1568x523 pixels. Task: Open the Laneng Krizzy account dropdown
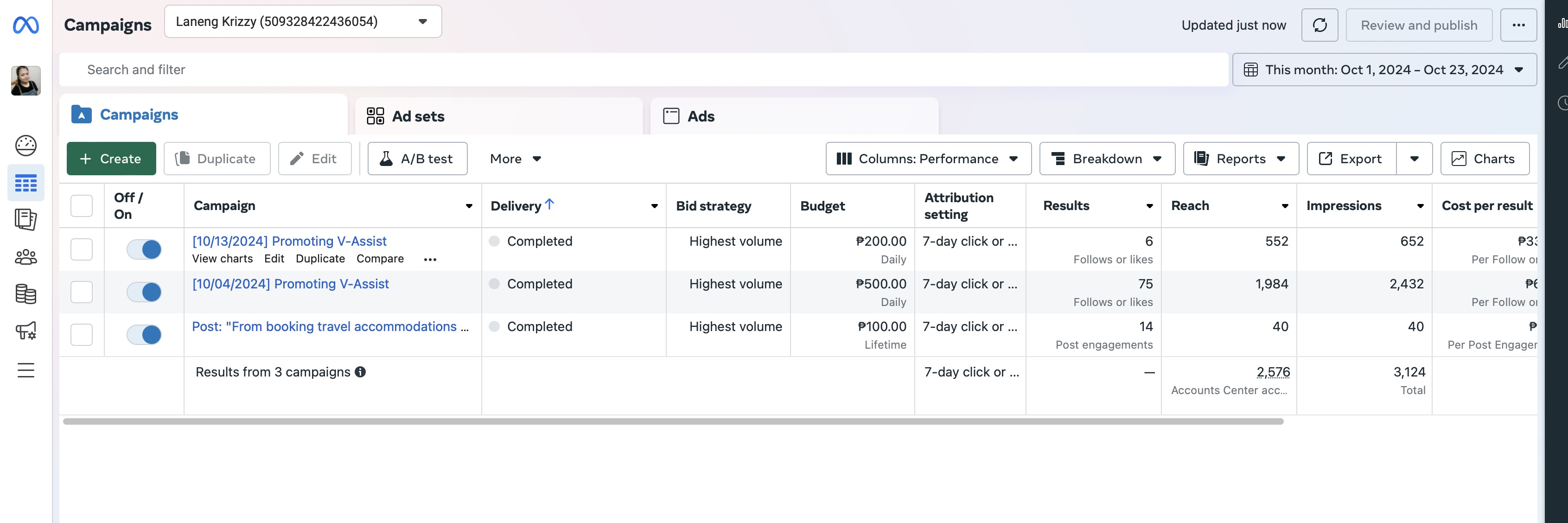click(x=303, y=22)
